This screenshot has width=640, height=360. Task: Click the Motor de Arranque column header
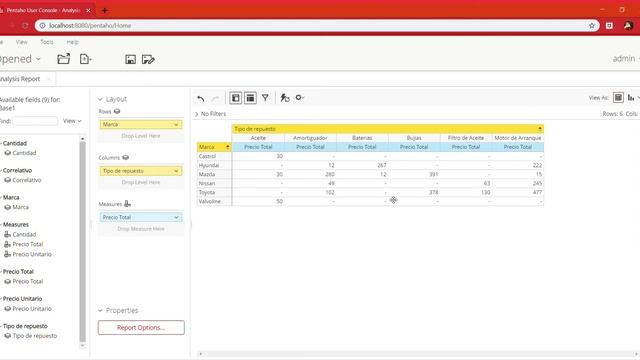point(518,138)
